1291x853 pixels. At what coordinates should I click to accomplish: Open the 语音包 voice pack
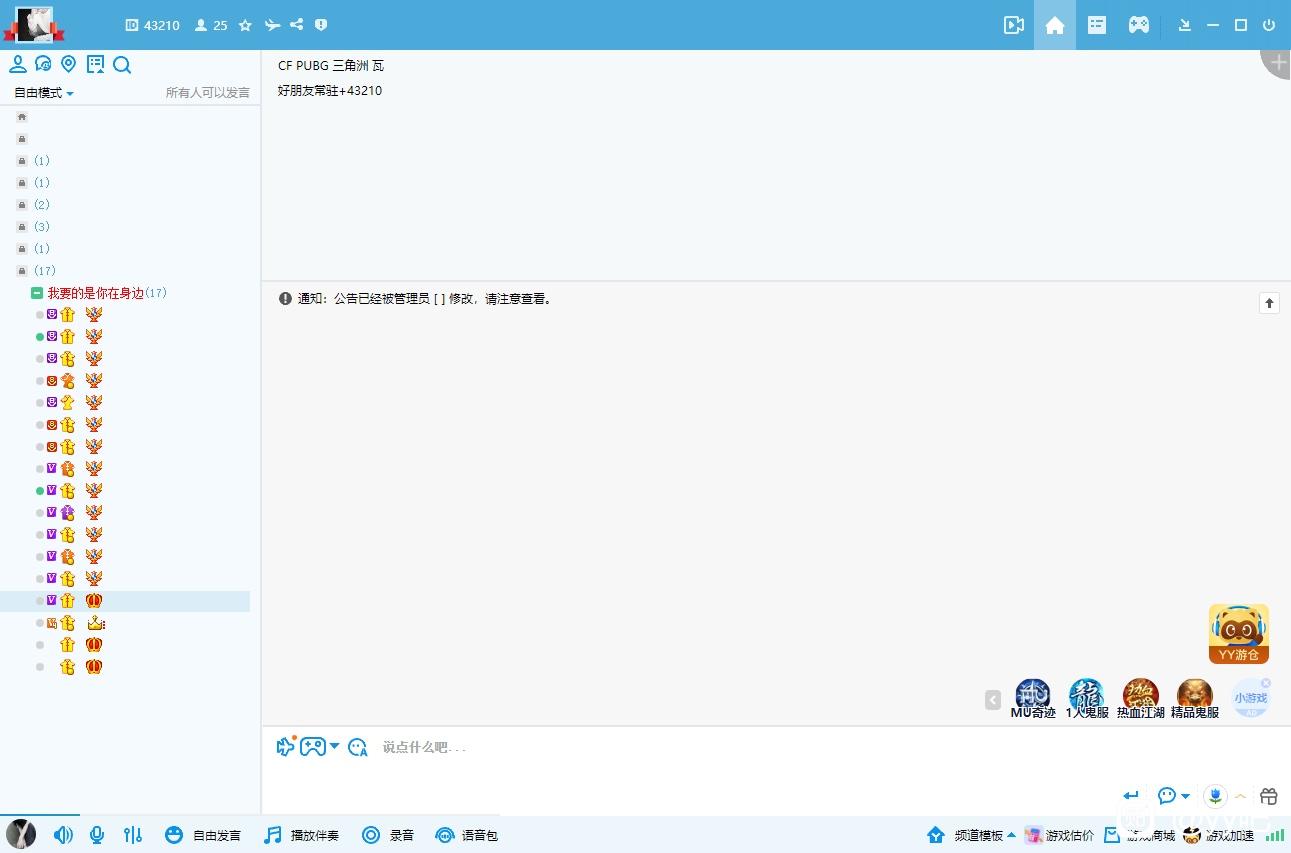[466, 835]
